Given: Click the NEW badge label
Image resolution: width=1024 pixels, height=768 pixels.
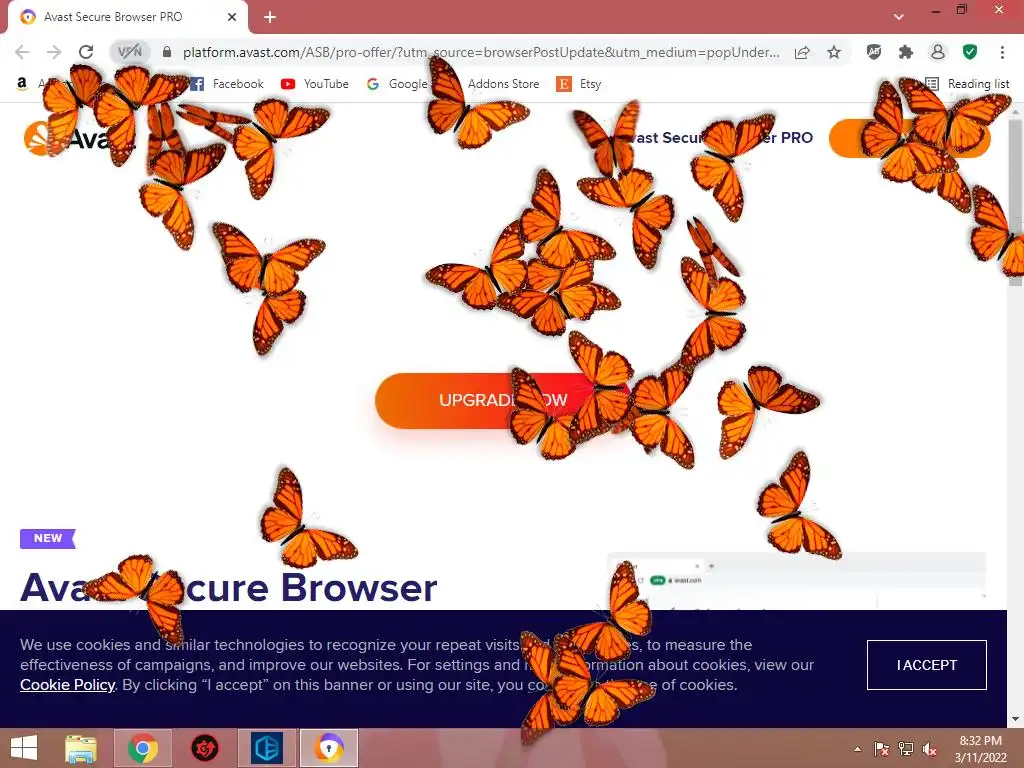Looking at the screenshot, I should 48,538.
